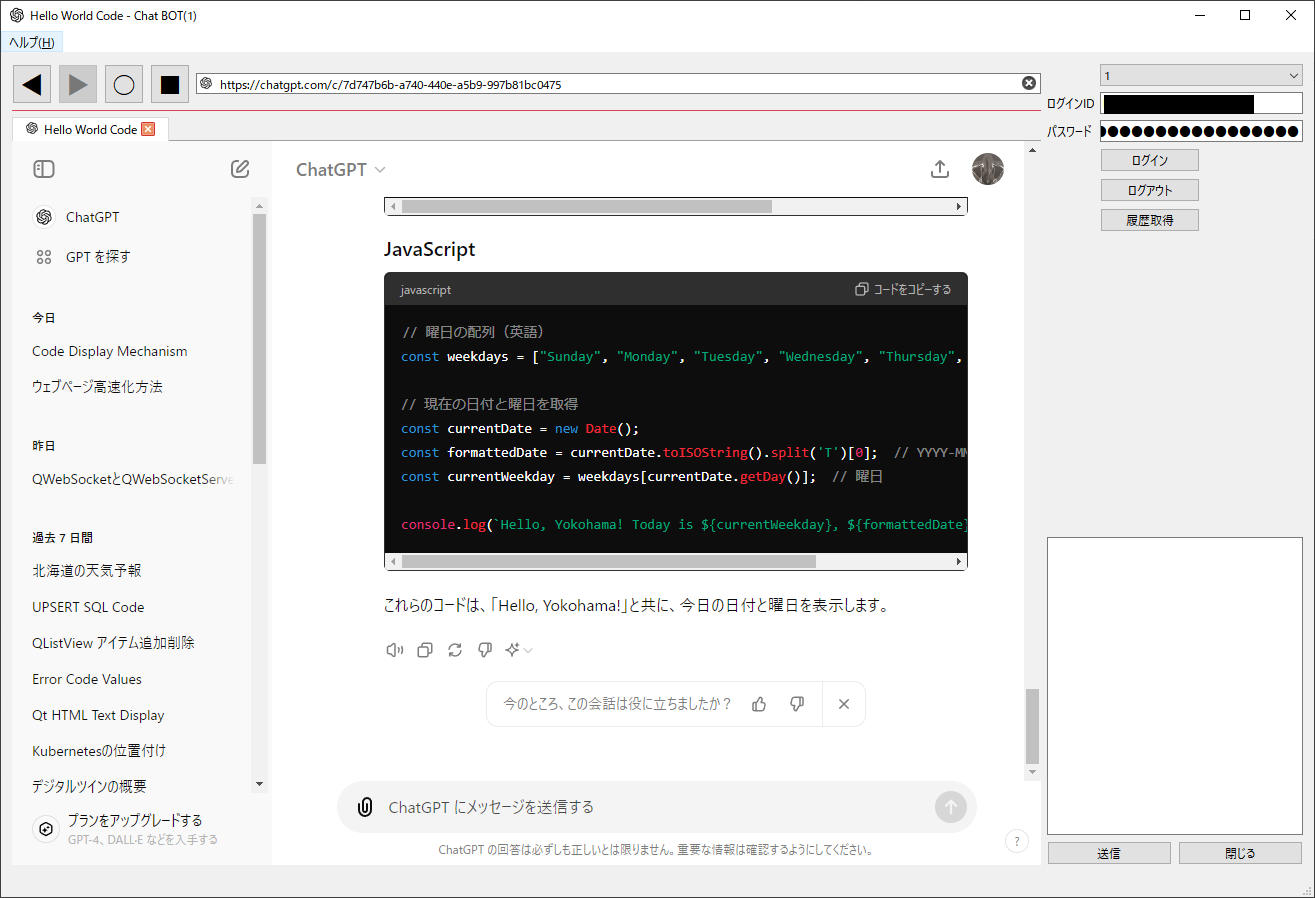Open the ChatGPT model selector dropdown
Viewport: 1315px width, 898px height.
pyautogui.click(x=340, y=170)
